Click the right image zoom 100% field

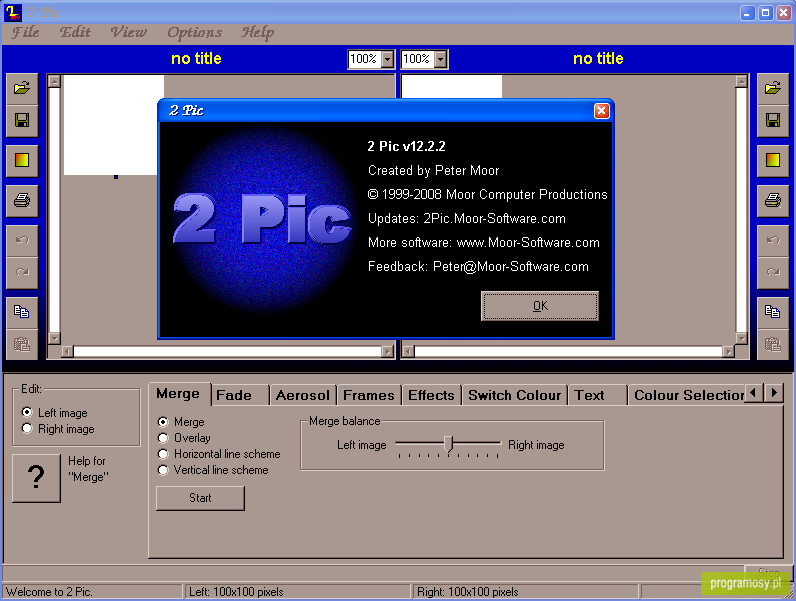point(417,59)
